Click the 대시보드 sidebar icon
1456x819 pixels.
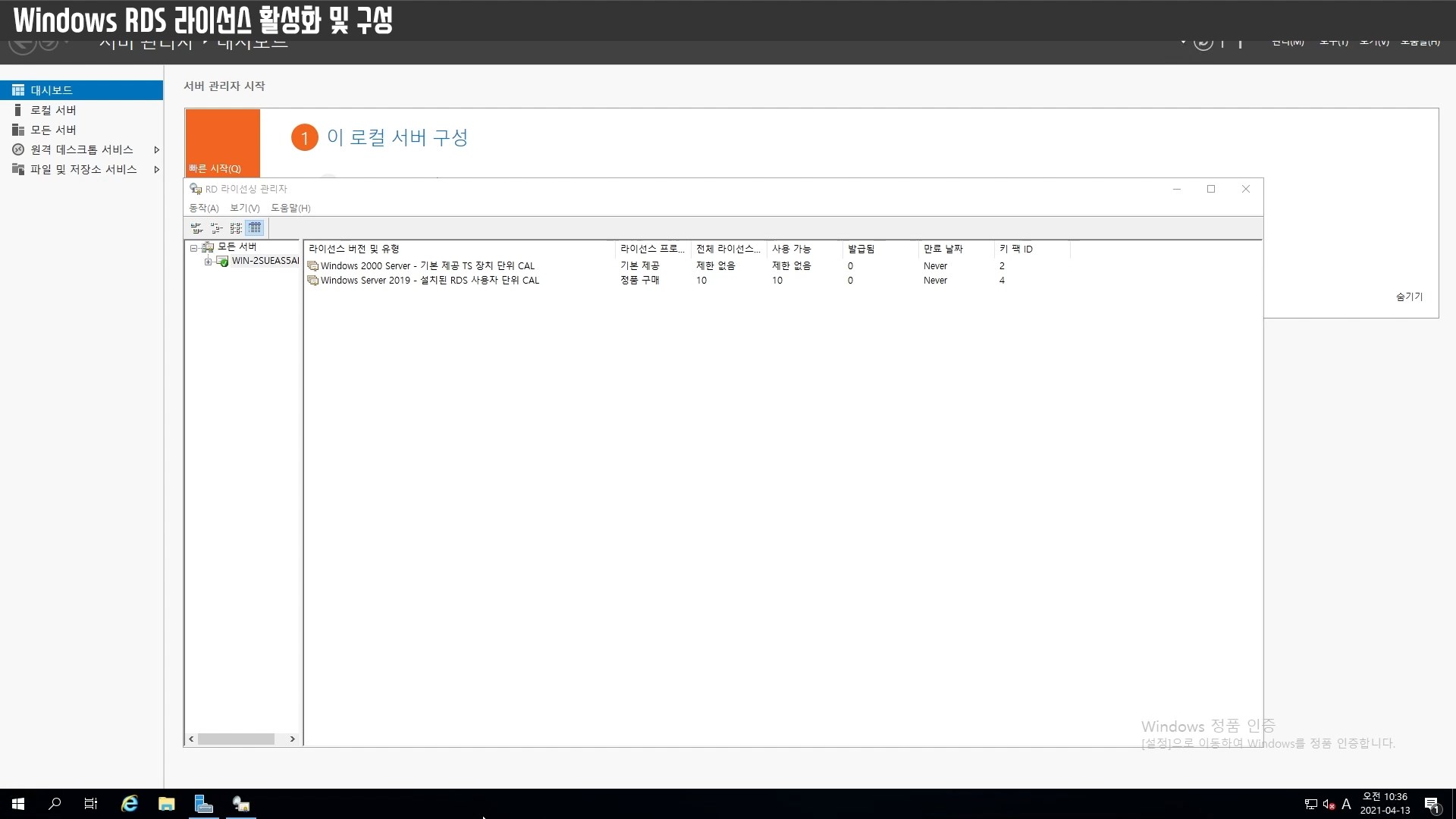coord(18,90)
